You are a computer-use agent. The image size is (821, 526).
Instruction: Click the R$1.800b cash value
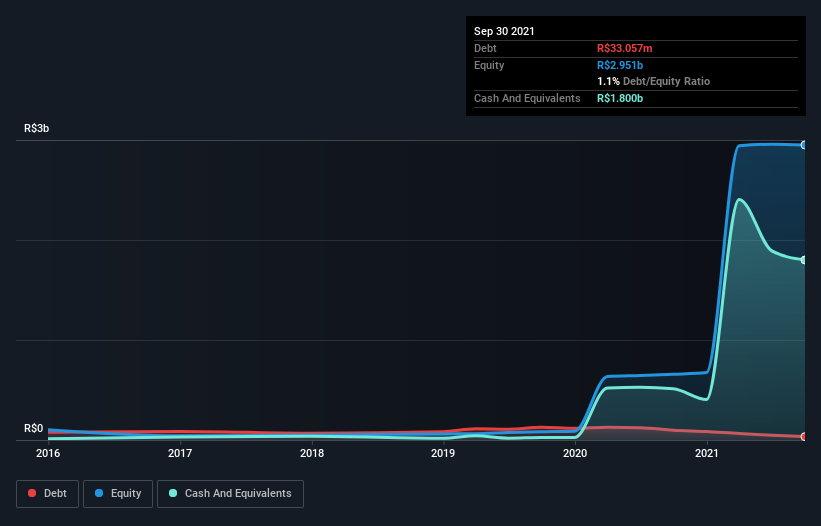(x=620, y=98)
